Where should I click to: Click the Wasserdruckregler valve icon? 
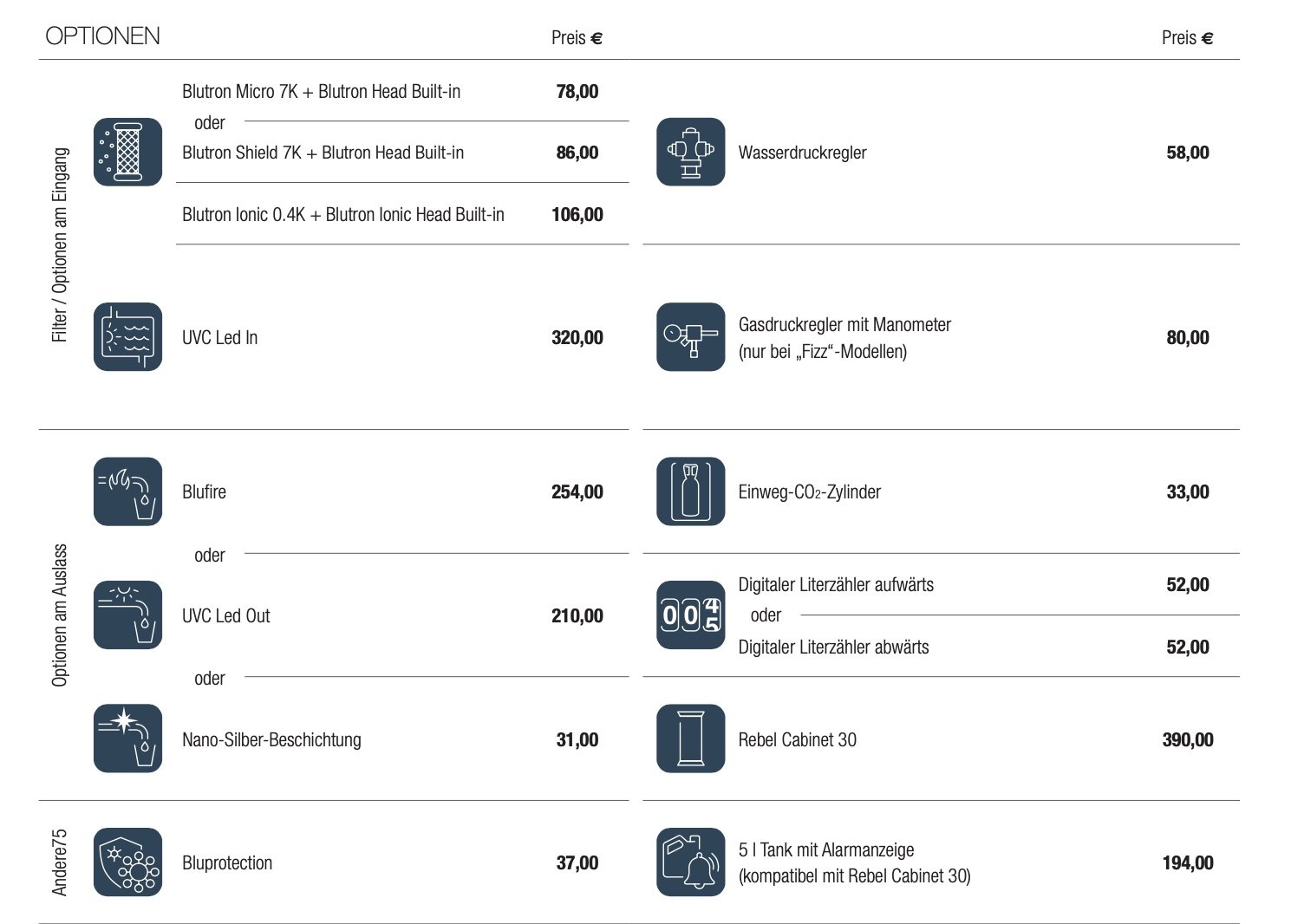coord(690,152)
